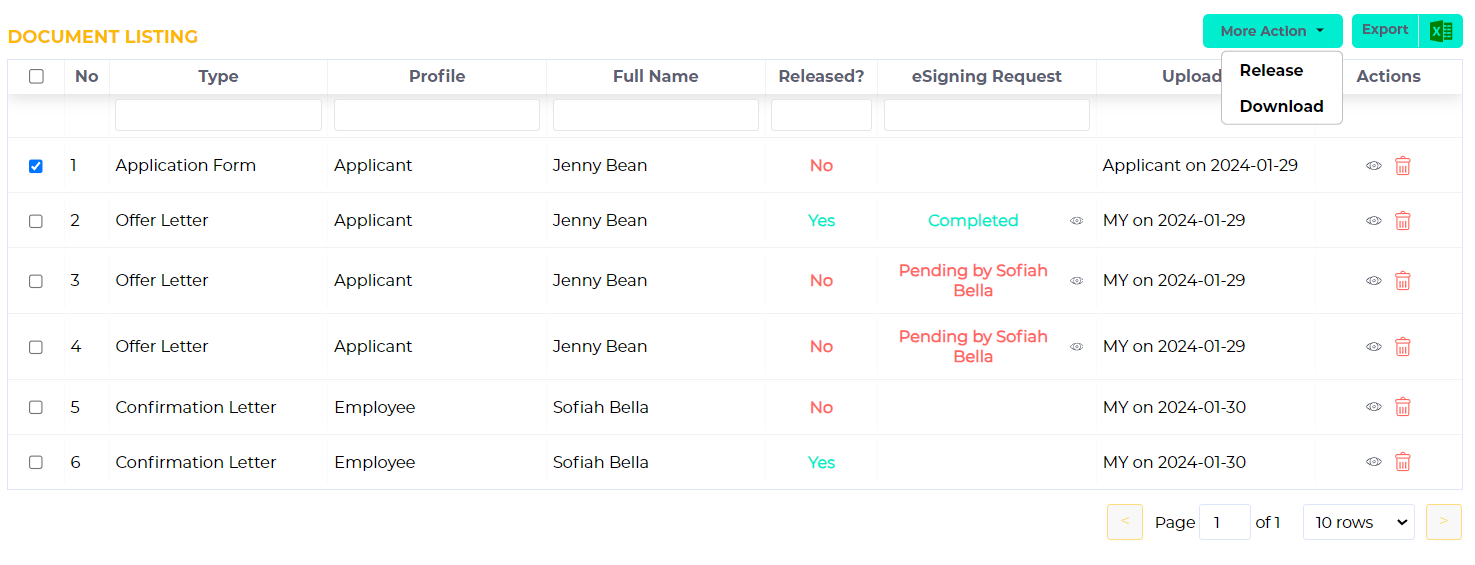
Task: Tick the select-all checkbox in the header
Action: click(36, 76)
